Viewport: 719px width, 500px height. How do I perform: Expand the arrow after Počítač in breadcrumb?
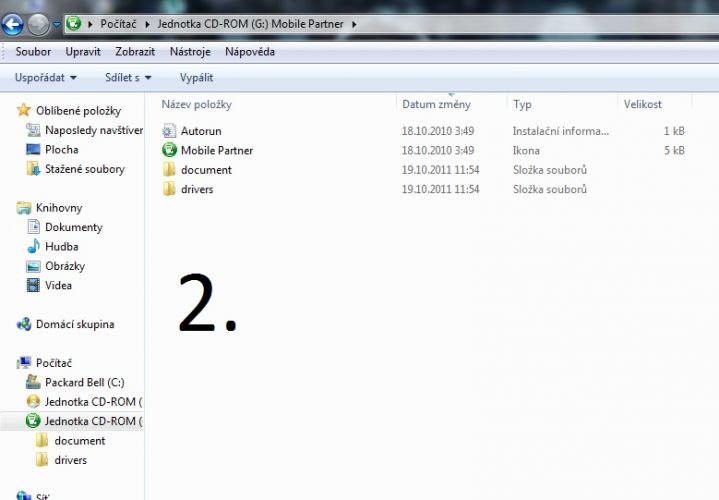(x=147, y=24)
